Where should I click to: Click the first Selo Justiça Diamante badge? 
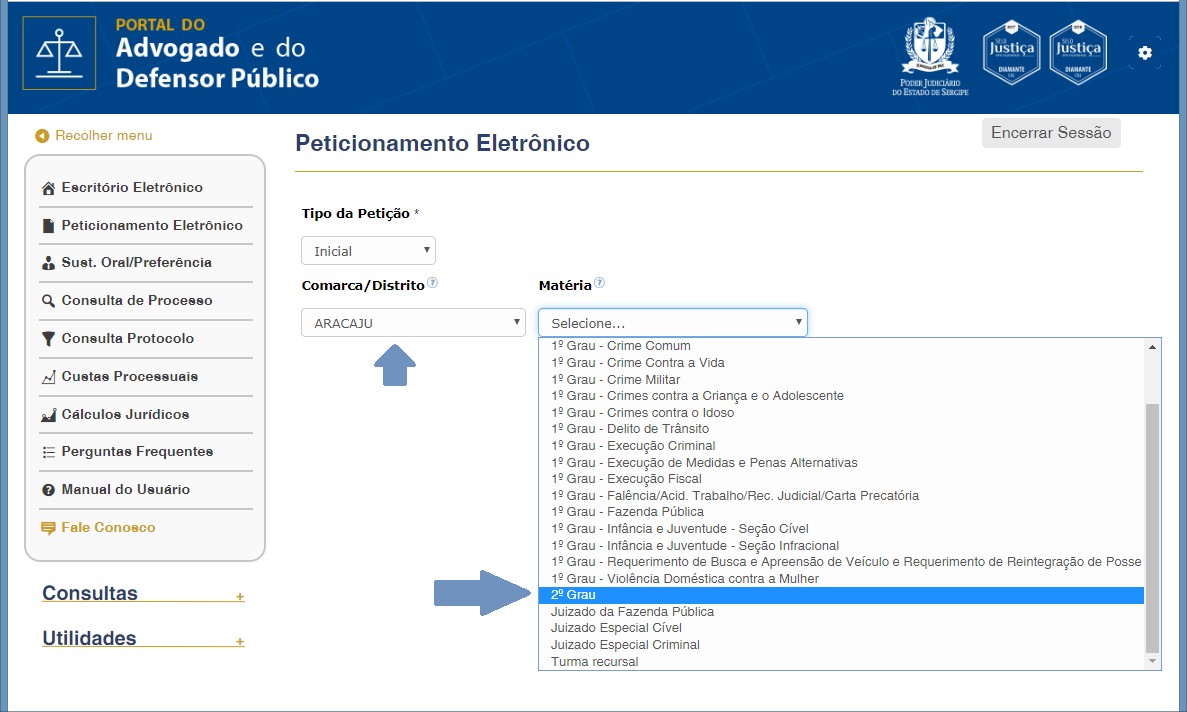tap(1012, 51)
